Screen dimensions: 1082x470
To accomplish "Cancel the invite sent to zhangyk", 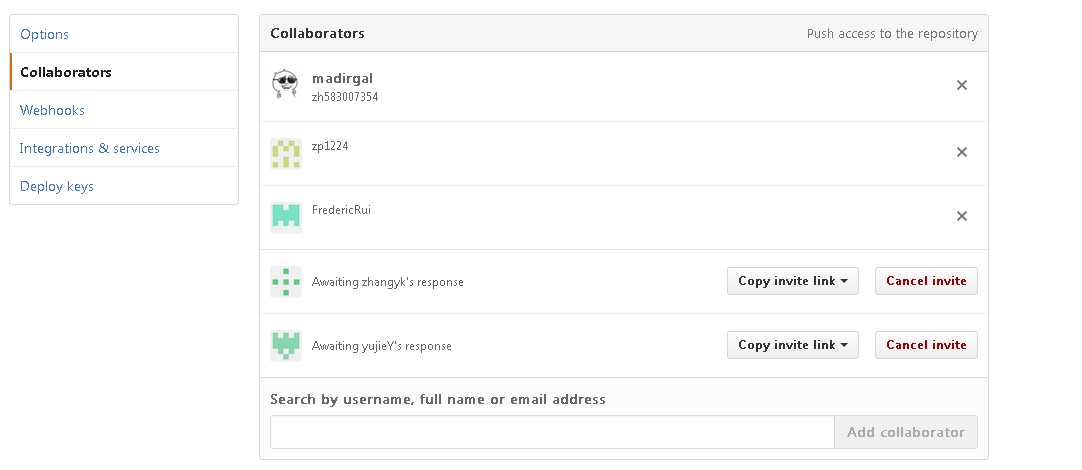I will 926,281.
